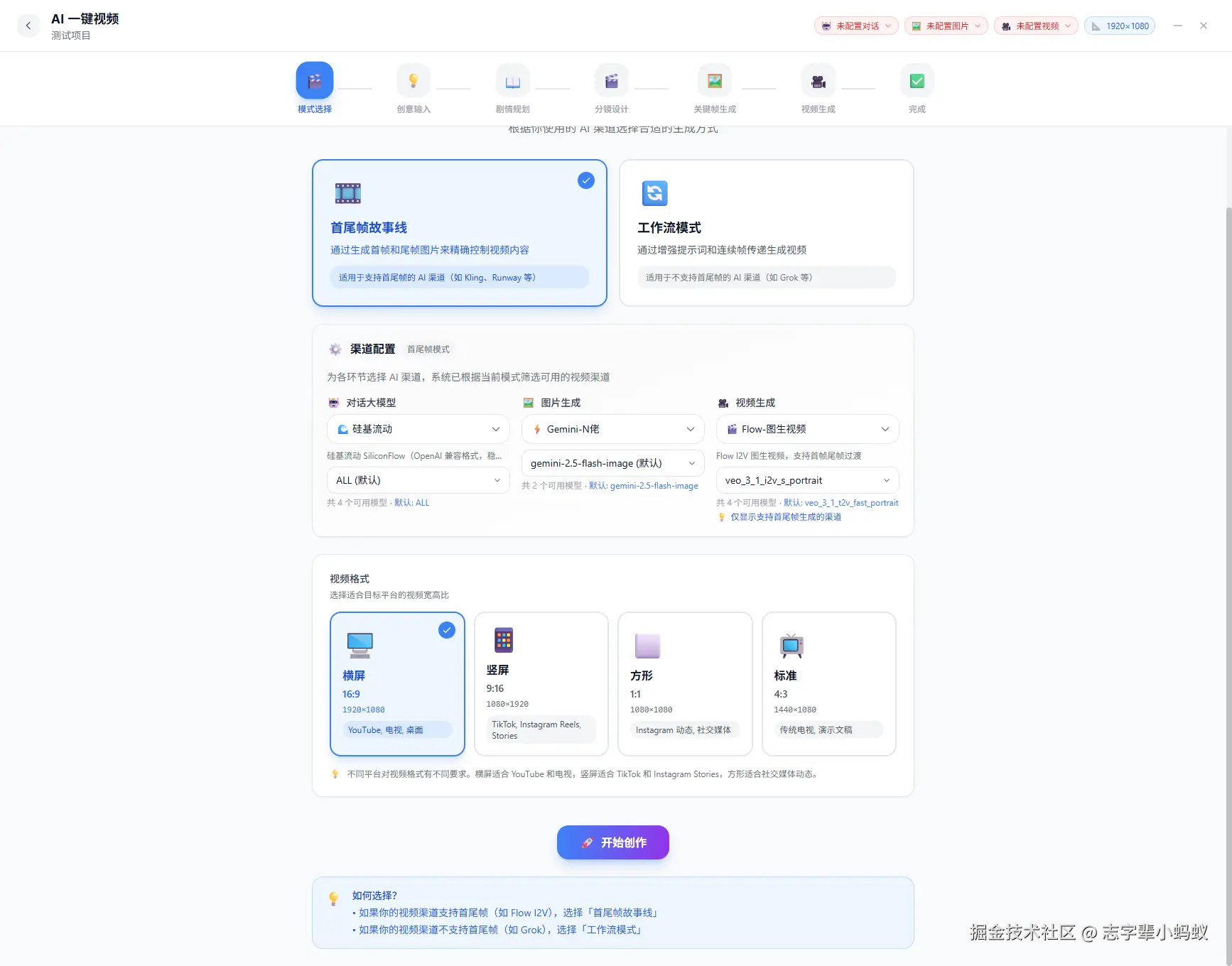Click the 视频生成 step label in stepper
Image resolution: width=1232 pixels, height=966 pixels.
coord(818,109)
